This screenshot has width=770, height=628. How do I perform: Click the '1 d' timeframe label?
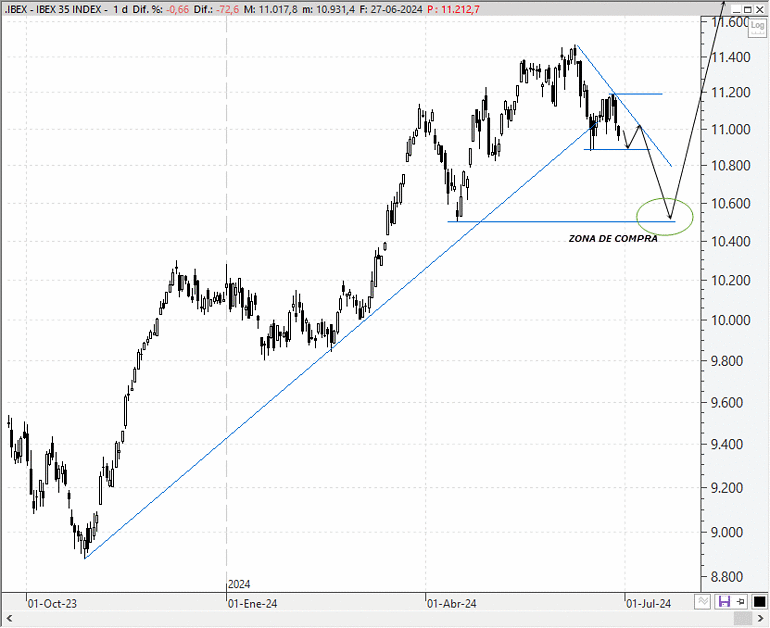click(x=121, y=9)
